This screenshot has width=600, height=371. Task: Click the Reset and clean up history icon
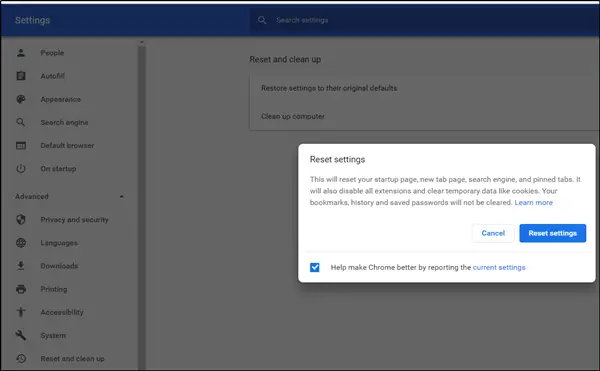(21, 359)
